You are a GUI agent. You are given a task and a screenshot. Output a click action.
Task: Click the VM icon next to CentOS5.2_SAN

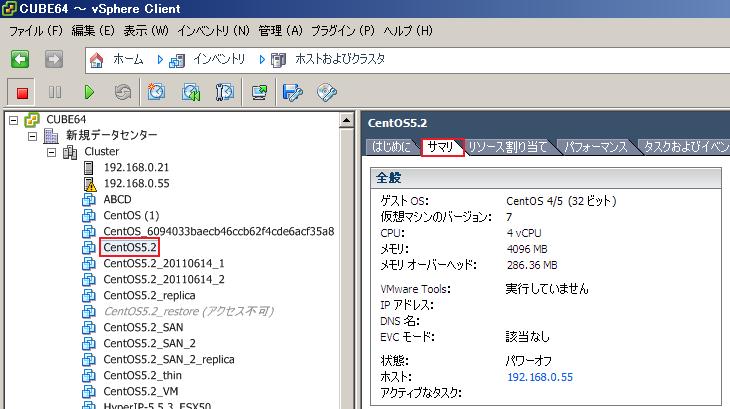(88, 328)
